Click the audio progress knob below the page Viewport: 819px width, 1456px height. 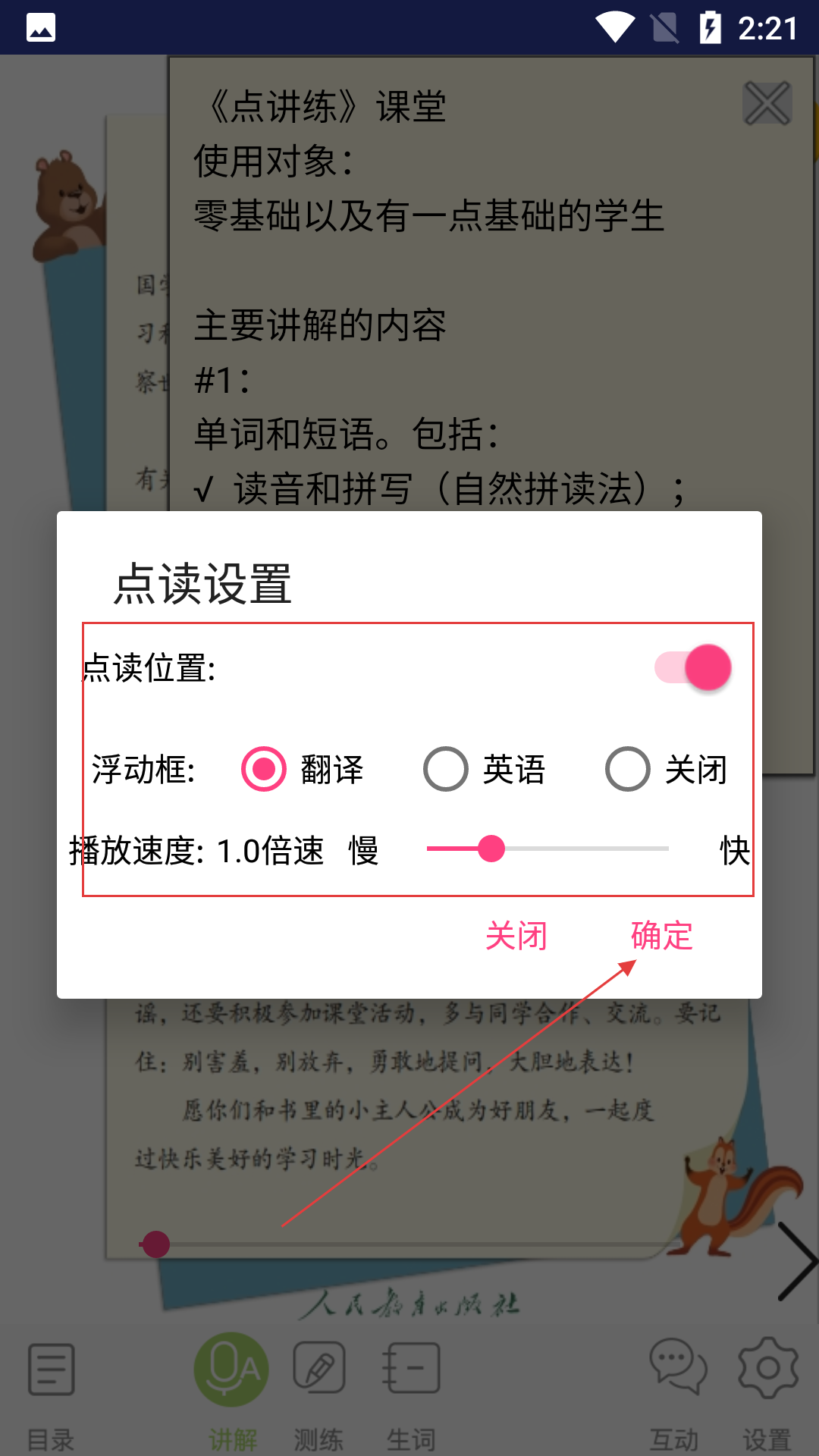[156, 1244]
